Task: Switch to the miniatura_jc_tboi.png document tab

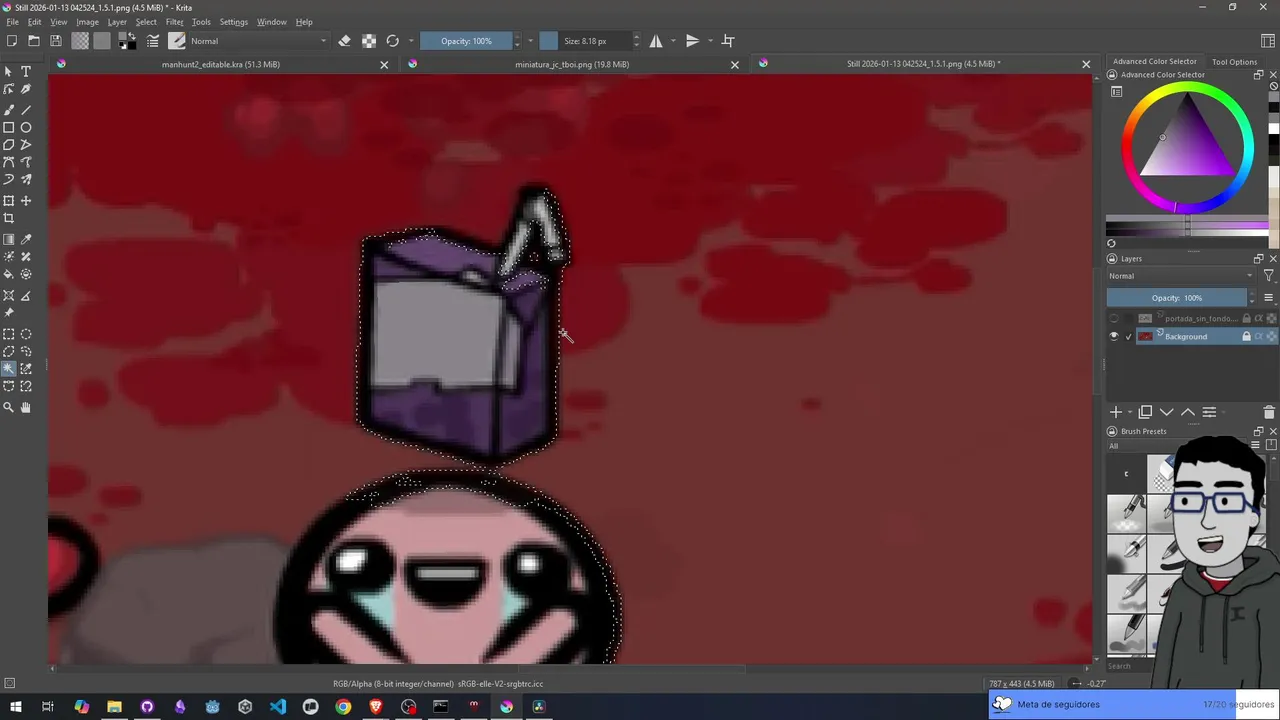Action: (572, 64)
